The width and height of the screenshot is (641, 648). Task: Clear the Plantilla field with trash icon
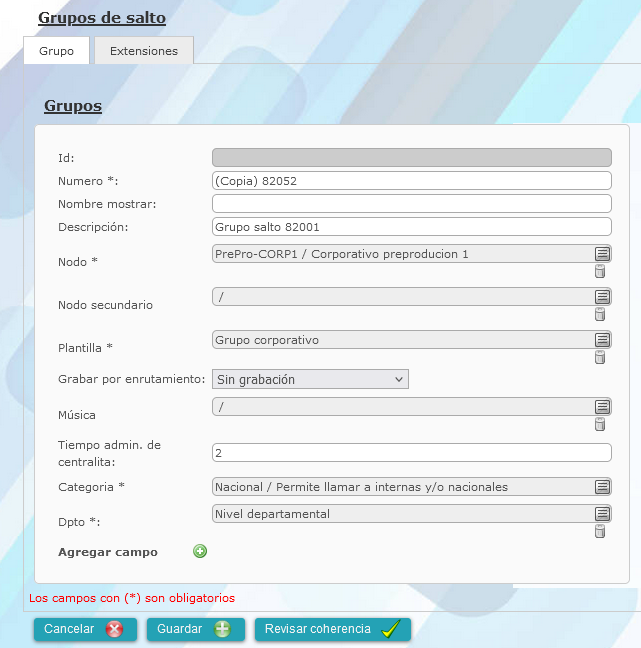[600, 357]
